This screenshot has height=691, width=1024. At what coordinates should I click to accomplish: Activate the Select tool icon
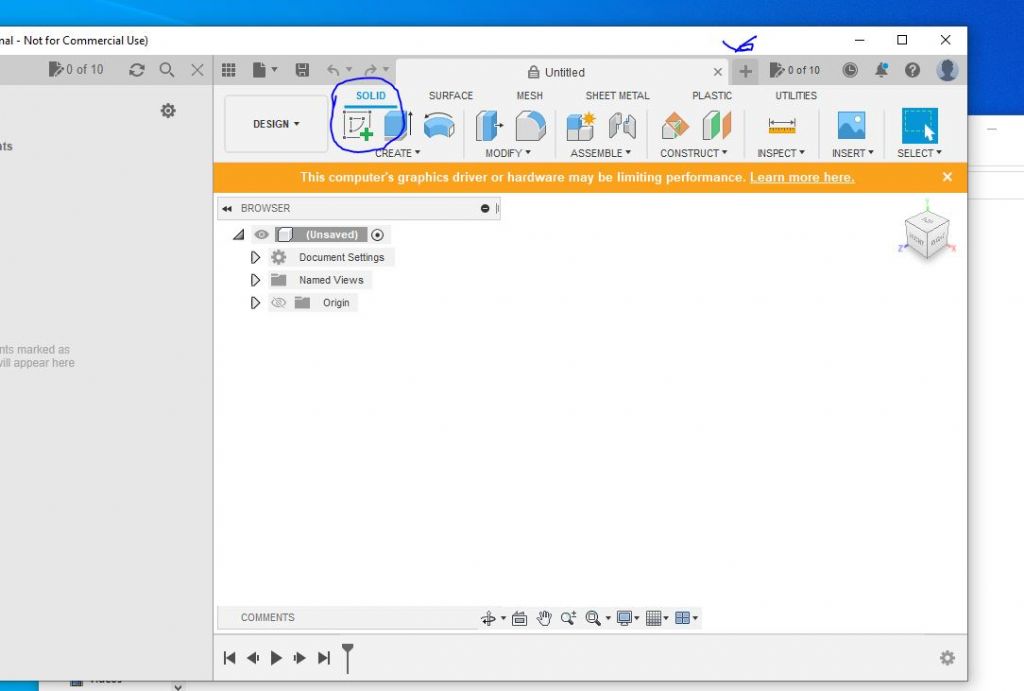click(x=920, y=125)
